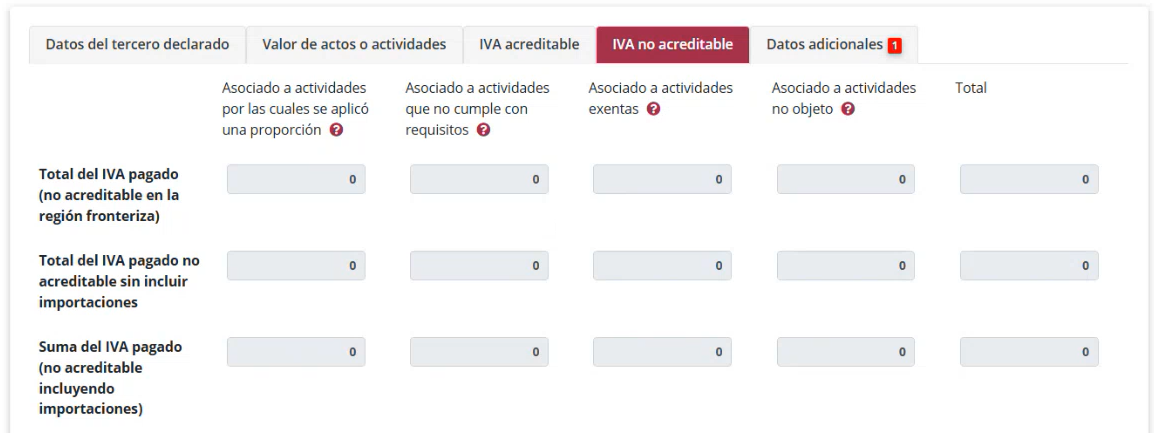Click región fronteriza field under proportion column

(x=296, y=180)
